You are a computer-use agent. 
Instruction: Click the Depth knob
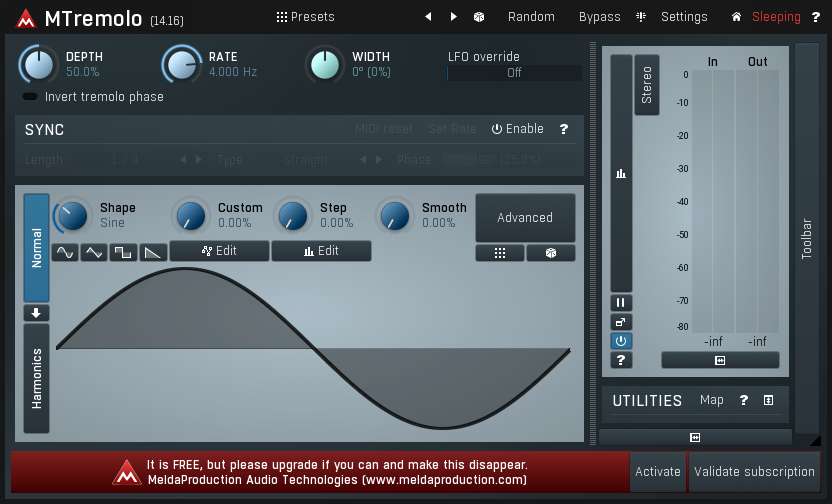coord(38,65)
